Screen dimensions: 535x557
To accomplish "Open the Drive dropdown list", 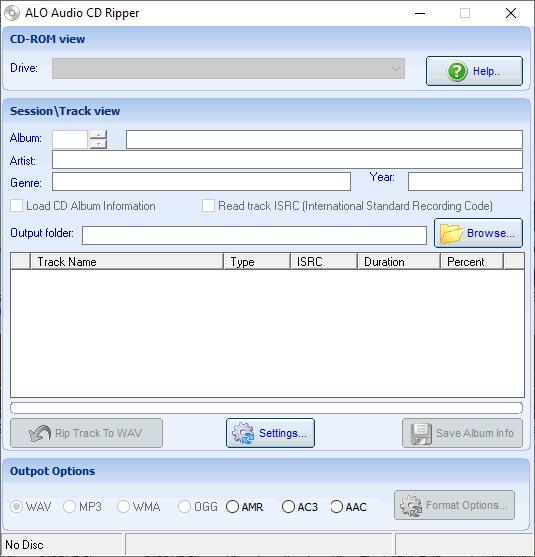I will coord(228,69).
